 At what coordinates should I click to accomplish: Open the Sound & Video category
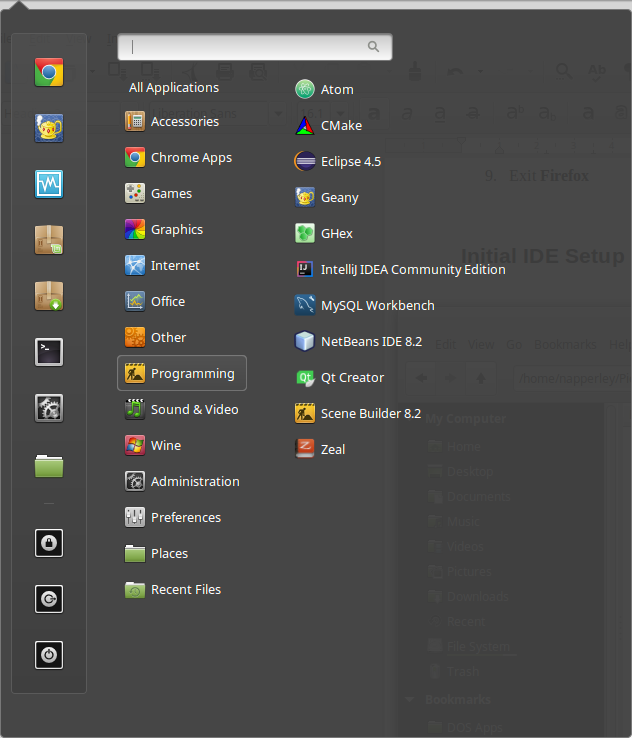tap(182, 409)
